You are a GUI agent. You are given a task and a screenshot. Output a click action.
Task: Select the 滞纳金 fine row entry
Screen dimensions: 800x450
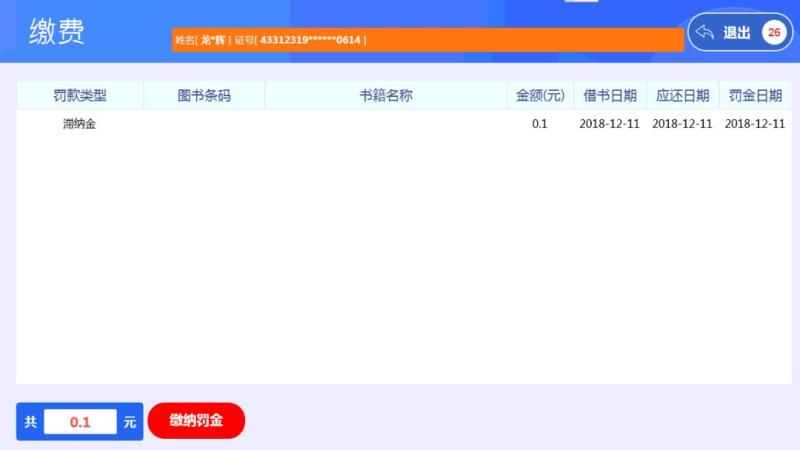tap(79, 124)
